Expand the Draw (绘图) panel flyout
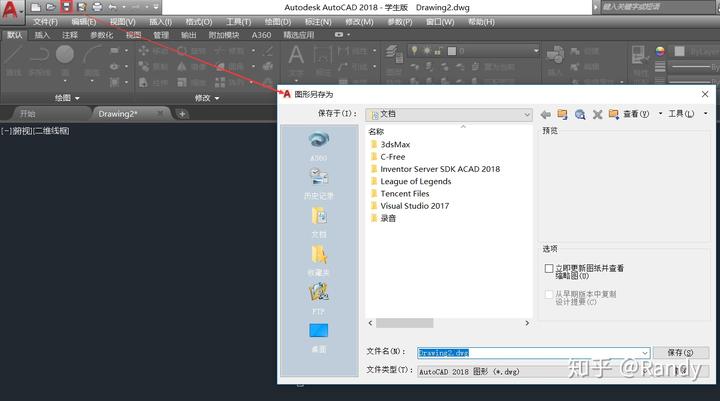The image size is (720, 401). coord(67,98)
